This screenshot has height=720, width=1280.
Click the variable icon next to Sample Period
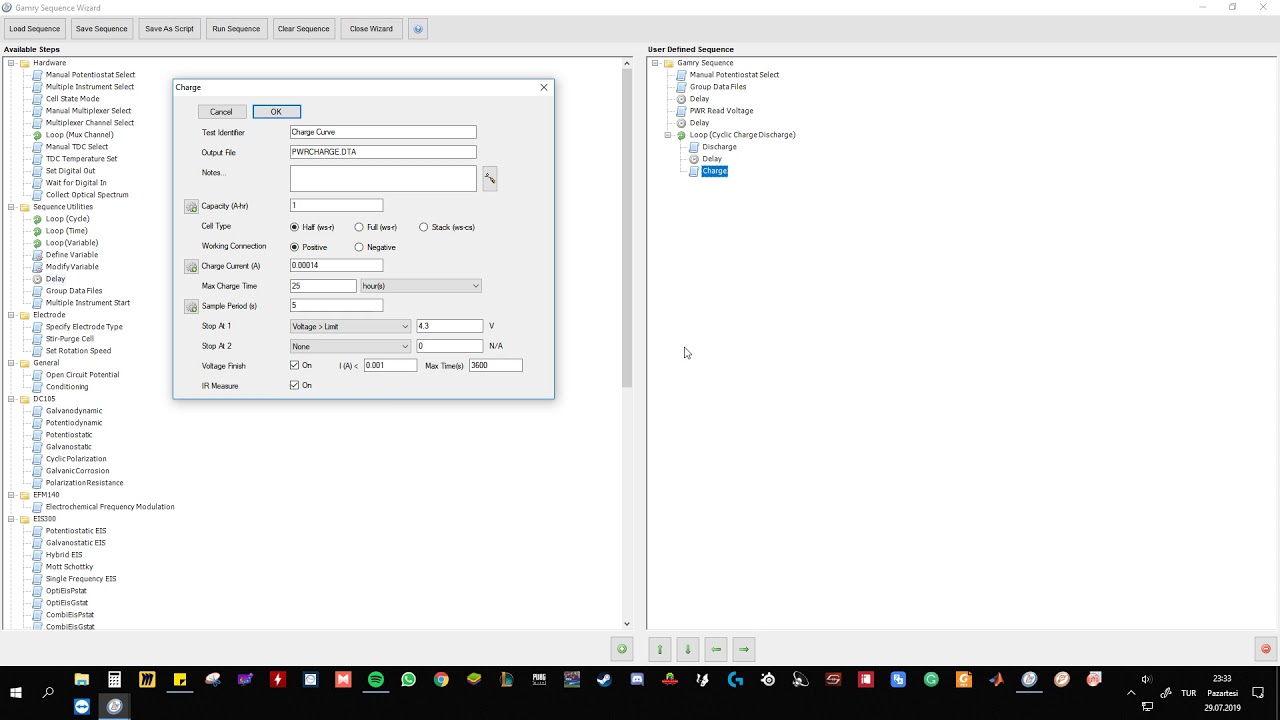191,306
